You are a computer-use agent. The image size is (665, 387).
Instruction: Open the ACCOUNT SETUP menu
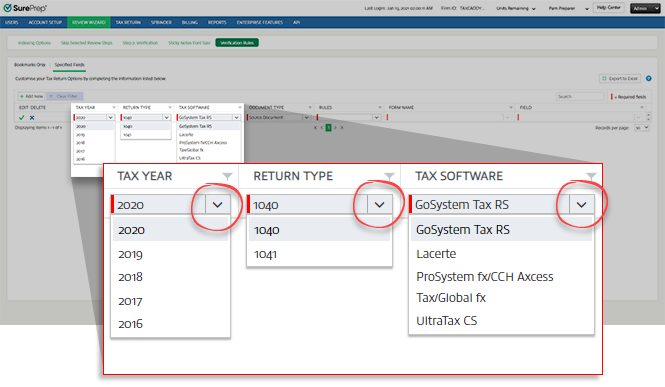point(45,22)
